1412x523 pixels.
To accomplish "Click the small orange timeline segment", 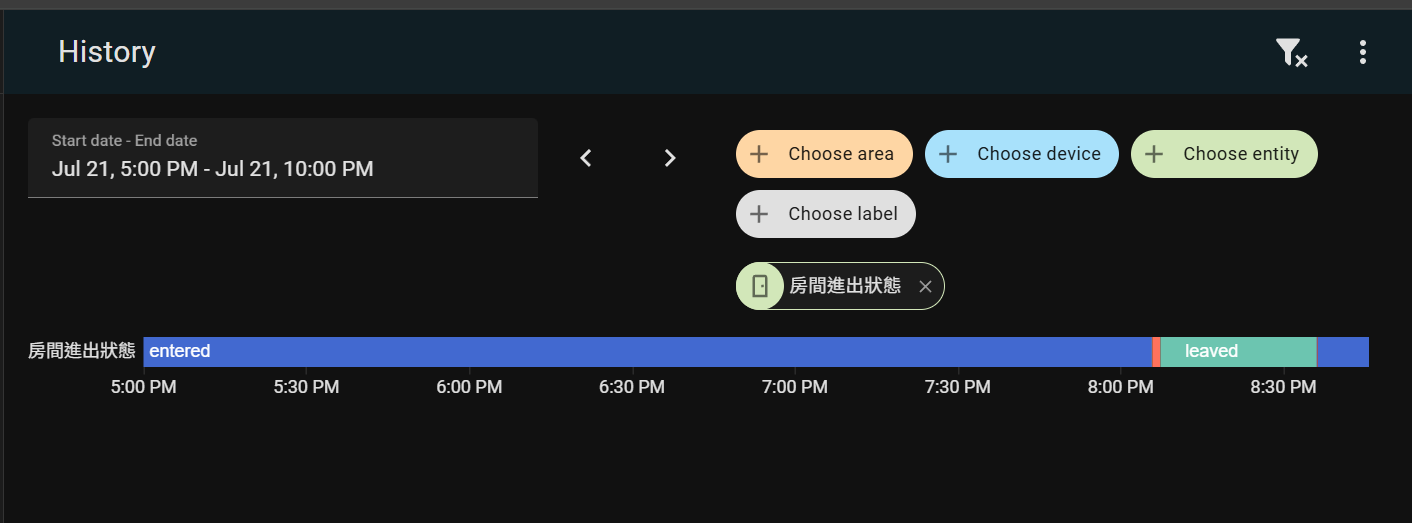I will [1156, 352].
